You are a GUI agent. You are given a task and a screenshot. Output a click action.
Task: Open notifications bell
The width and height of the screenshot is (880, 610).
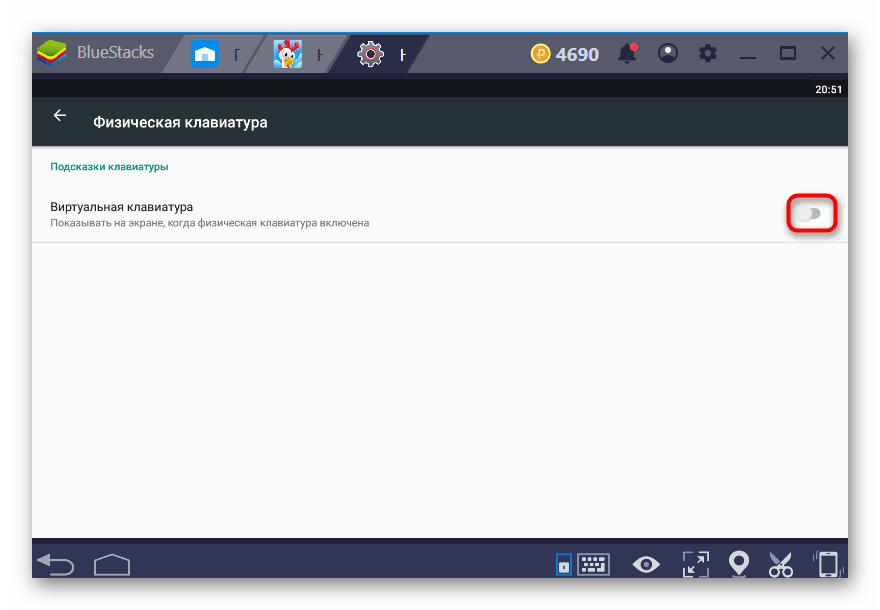627,53
